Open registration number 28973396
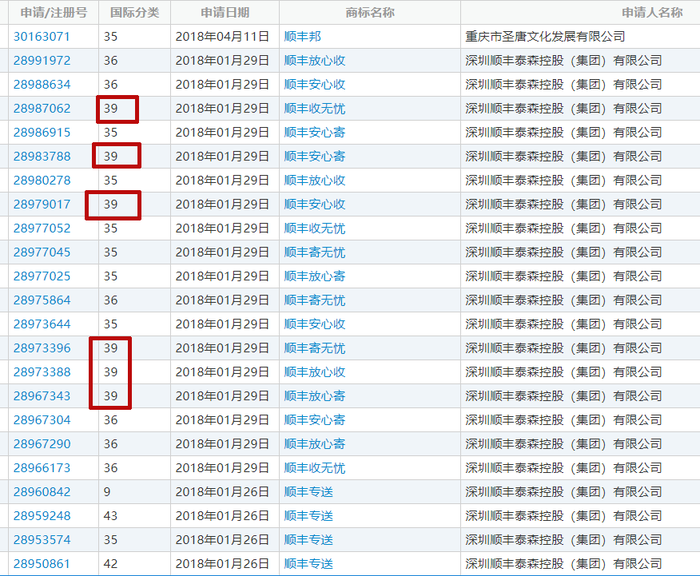Image resolution: width=700 pixels, height=576 pixels. coord(42,349)
